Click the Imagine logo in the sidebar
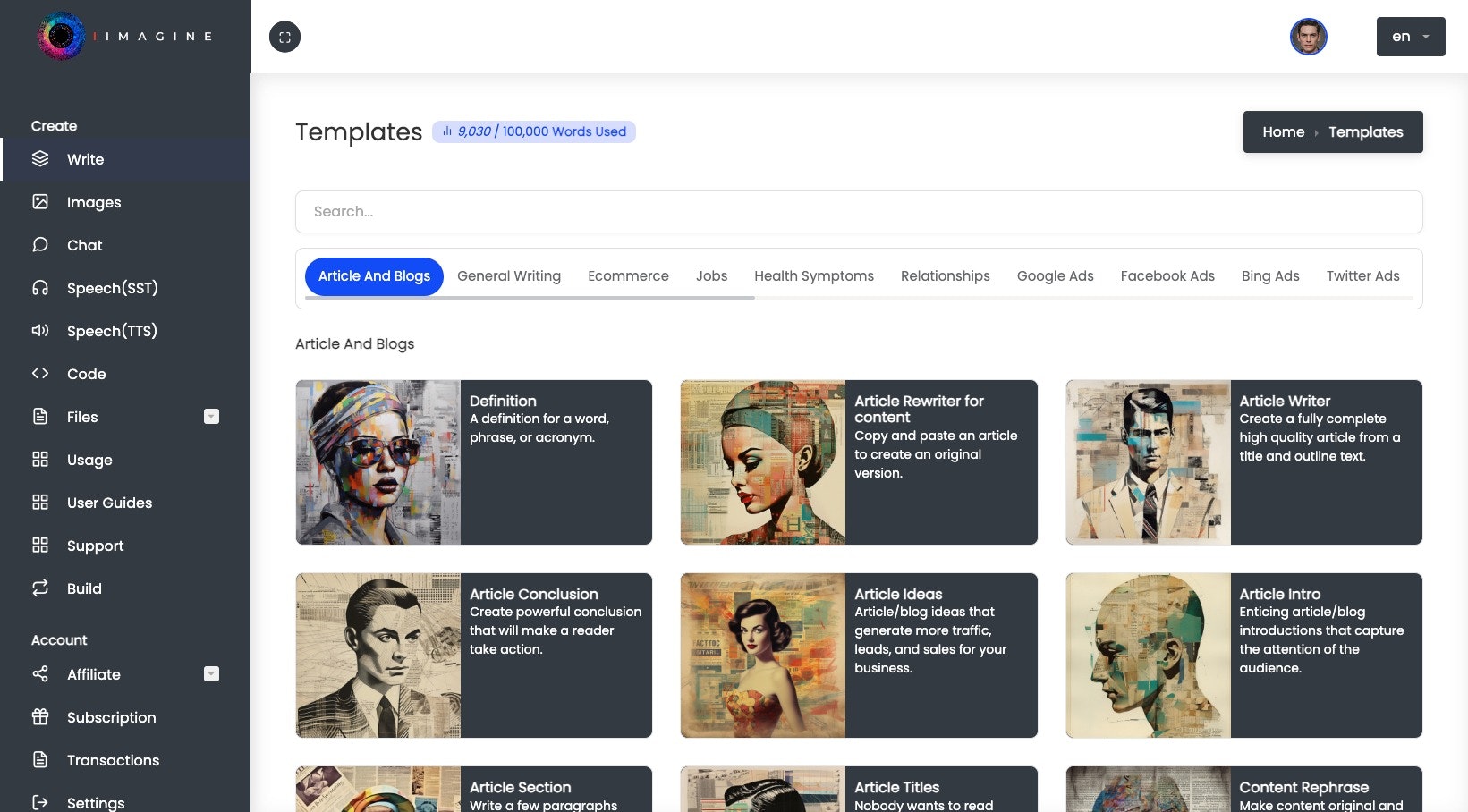The height and width of the screenshot is (812, 1468). pyautogui.click(x=123, y=36)
